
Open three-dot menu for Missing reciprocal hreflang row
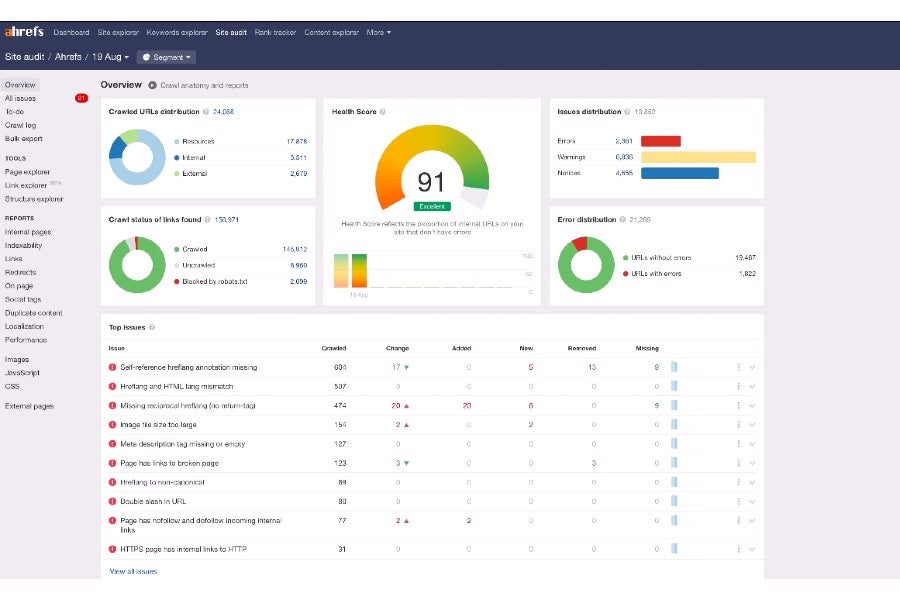738,405
